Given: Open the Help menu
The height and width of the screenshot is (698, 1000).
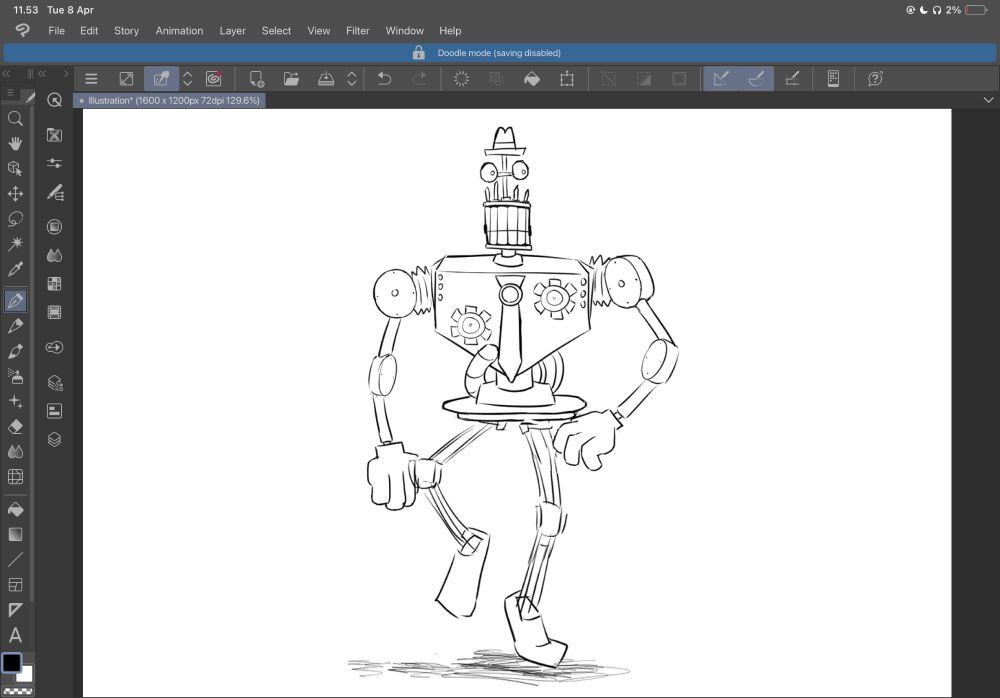Looking at the screenshot, I should (x=450, y=31).
